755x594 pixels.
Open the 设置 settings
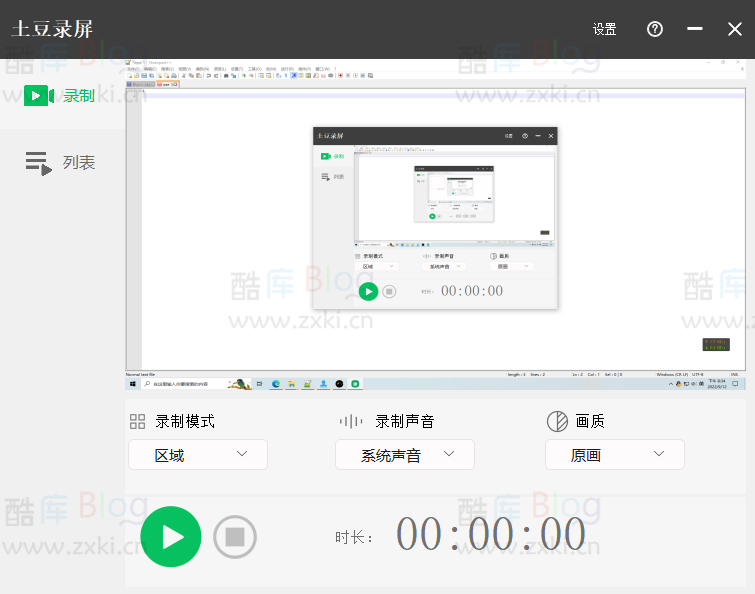[x=604, y=29]
